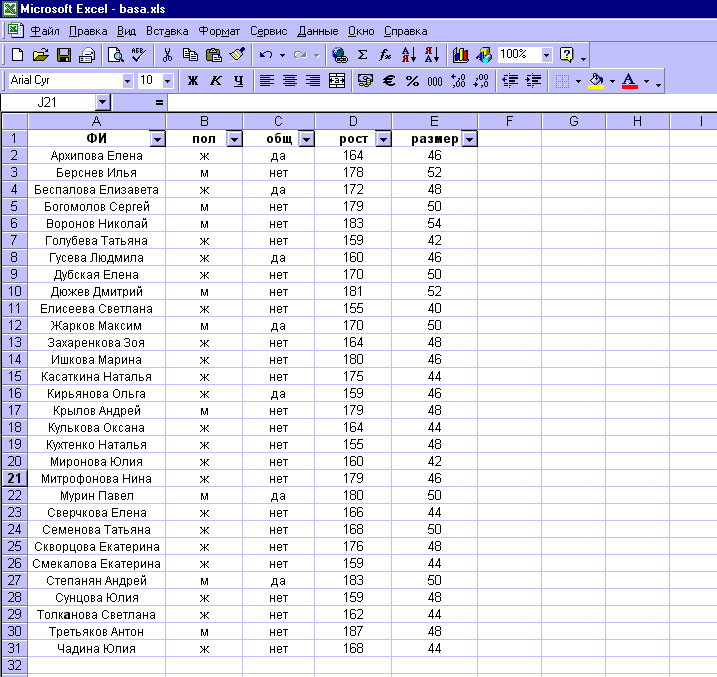Toggle underline Ч formatting
717x677 pixels.
pyautogui.click(x=238, y=81)
